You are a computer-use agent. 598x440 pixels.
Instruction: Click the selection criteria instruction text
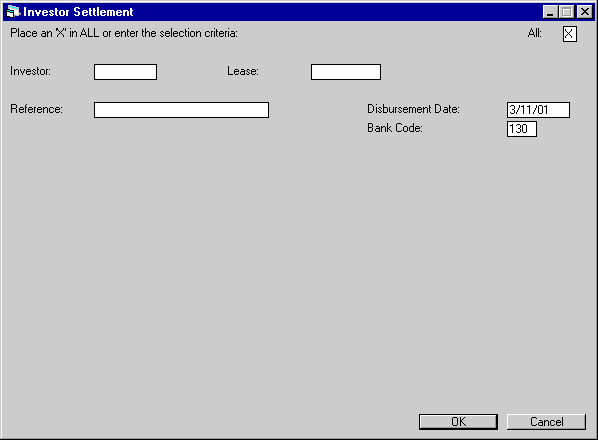click(x=124, y=33)
